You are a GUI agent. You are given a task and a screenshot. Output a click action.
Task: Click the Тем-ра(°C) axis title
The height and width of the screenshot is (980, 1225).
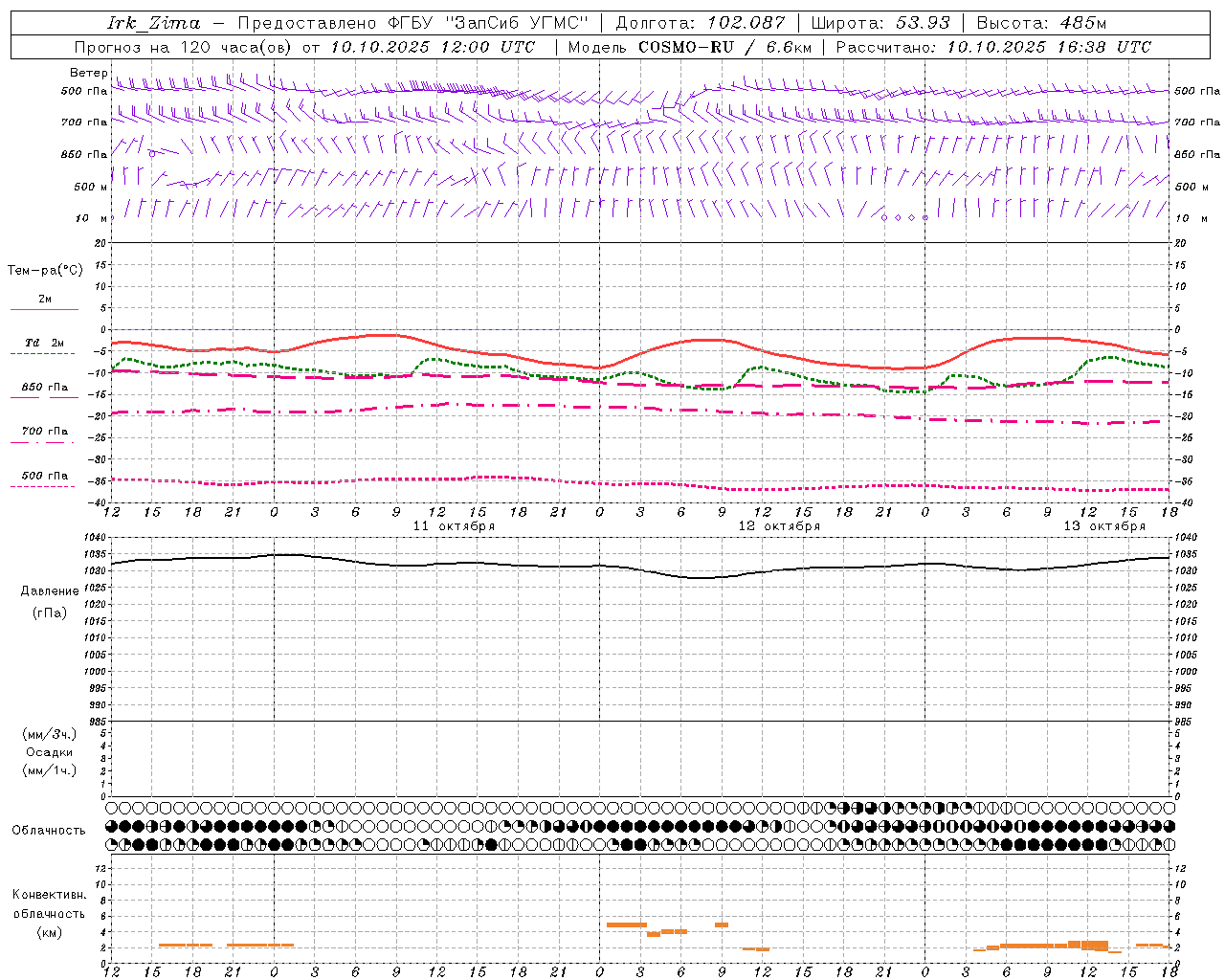click(45, 271)
